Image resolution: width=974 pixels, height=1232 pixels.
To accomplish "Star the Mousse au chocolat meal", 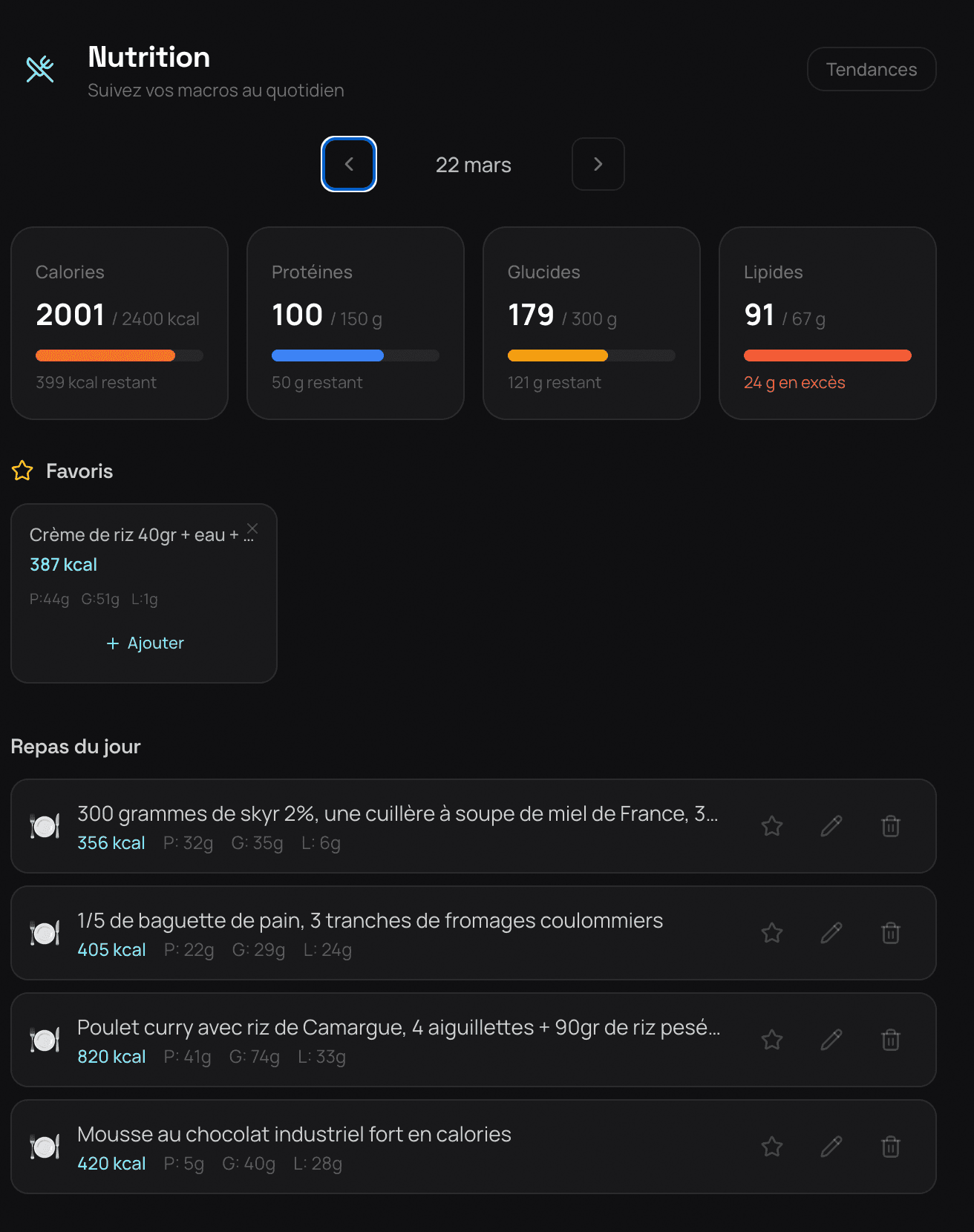I will [772, 1147].
